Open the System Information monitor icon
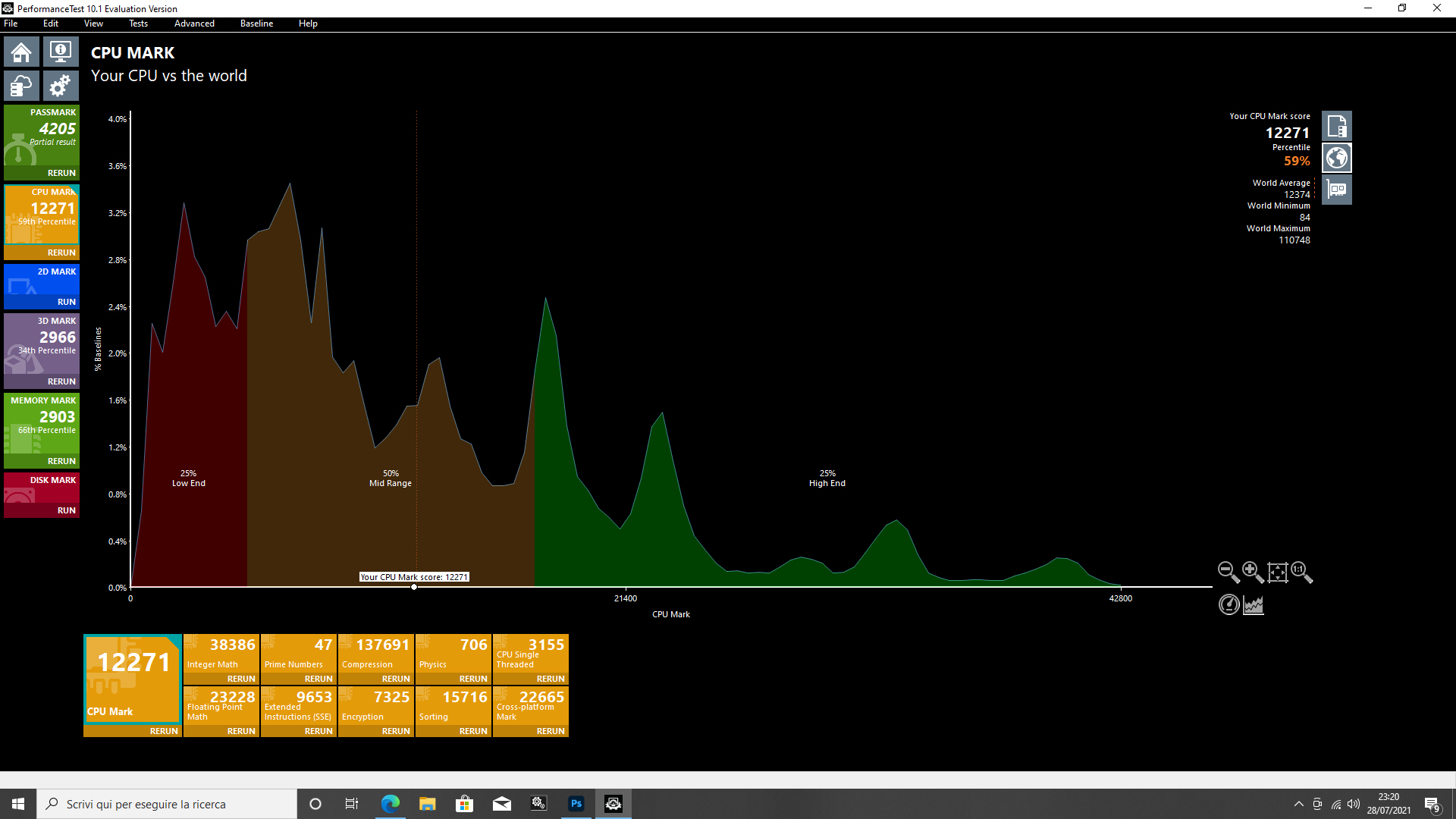This screenshot has height=819, width=1456. [x=61, y=52]
